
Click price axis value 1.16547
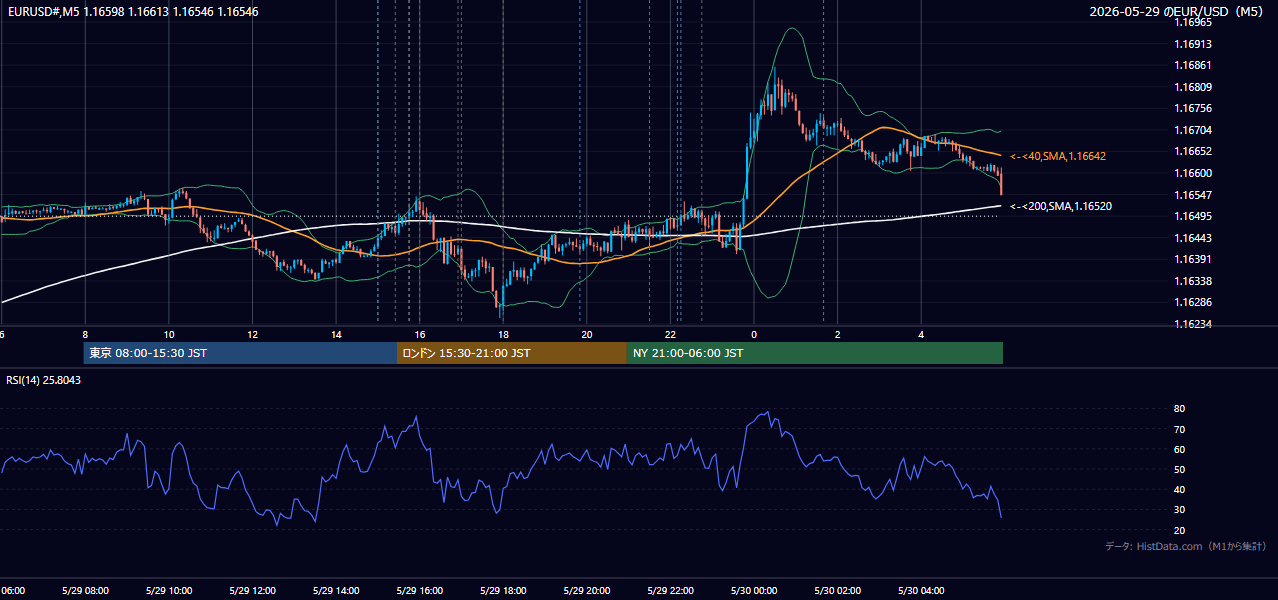pyautogui.click(x=1194, y=195)
